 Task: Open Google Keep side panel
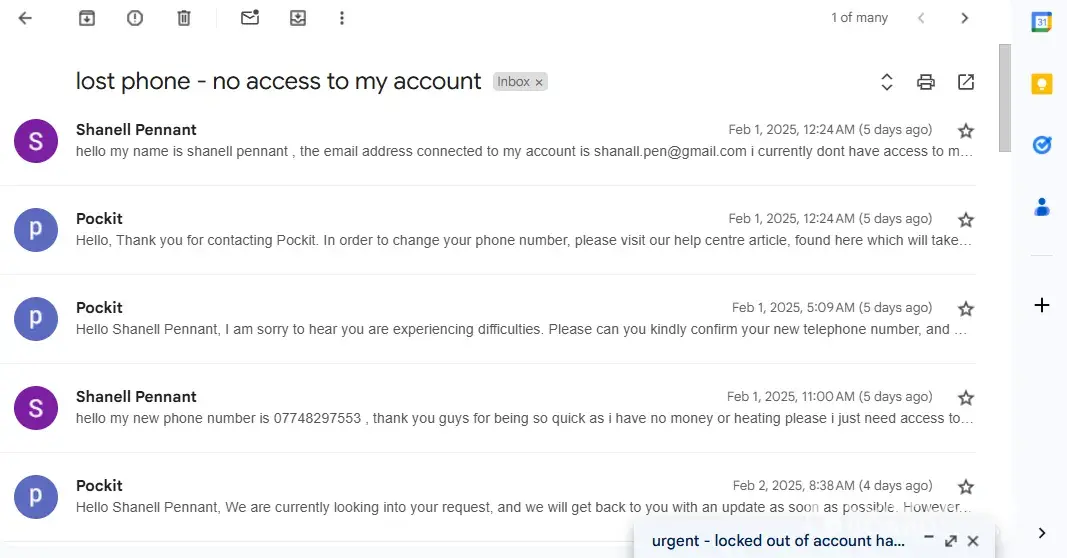1042,84
